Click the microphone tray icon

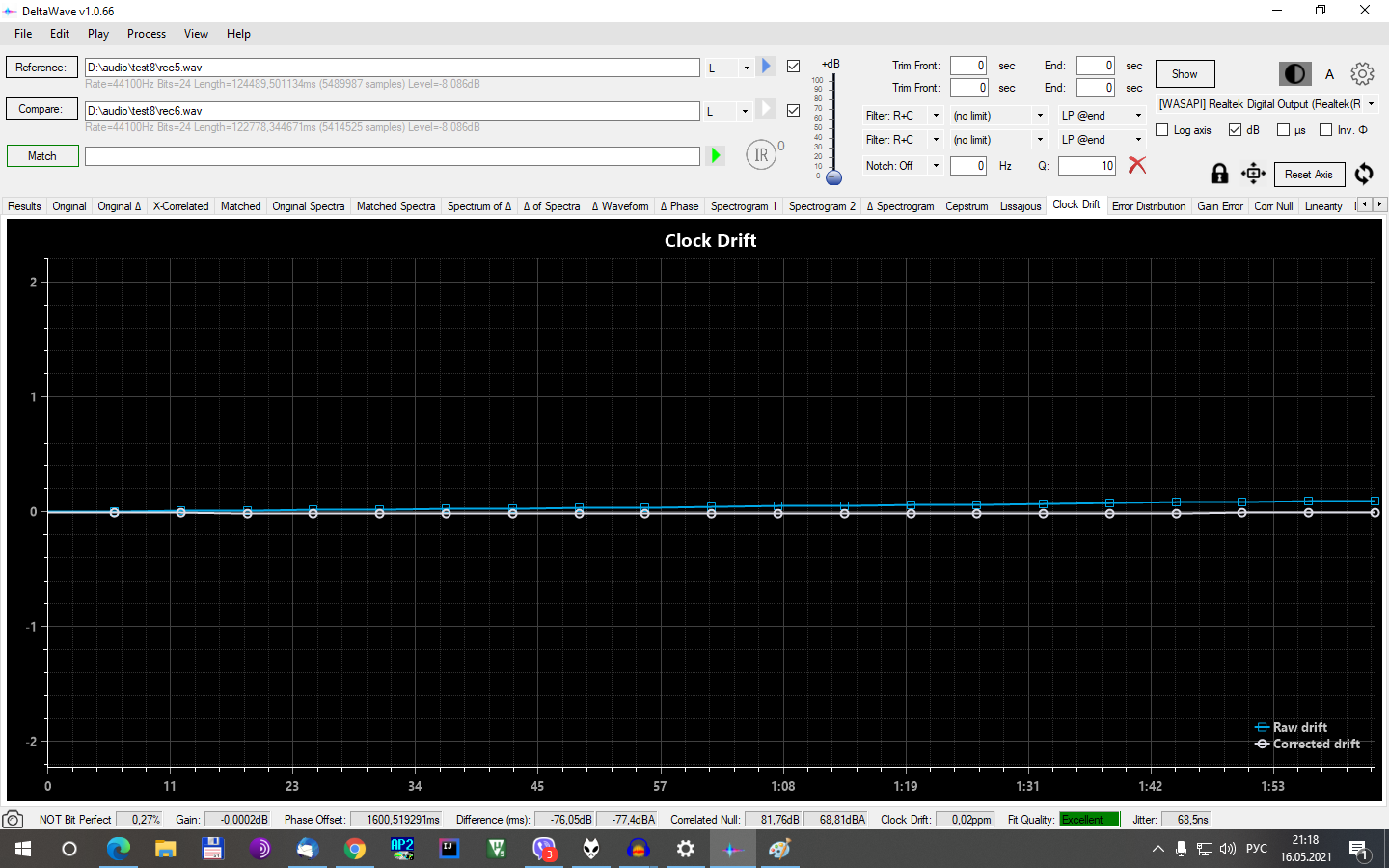[1181, 849]
